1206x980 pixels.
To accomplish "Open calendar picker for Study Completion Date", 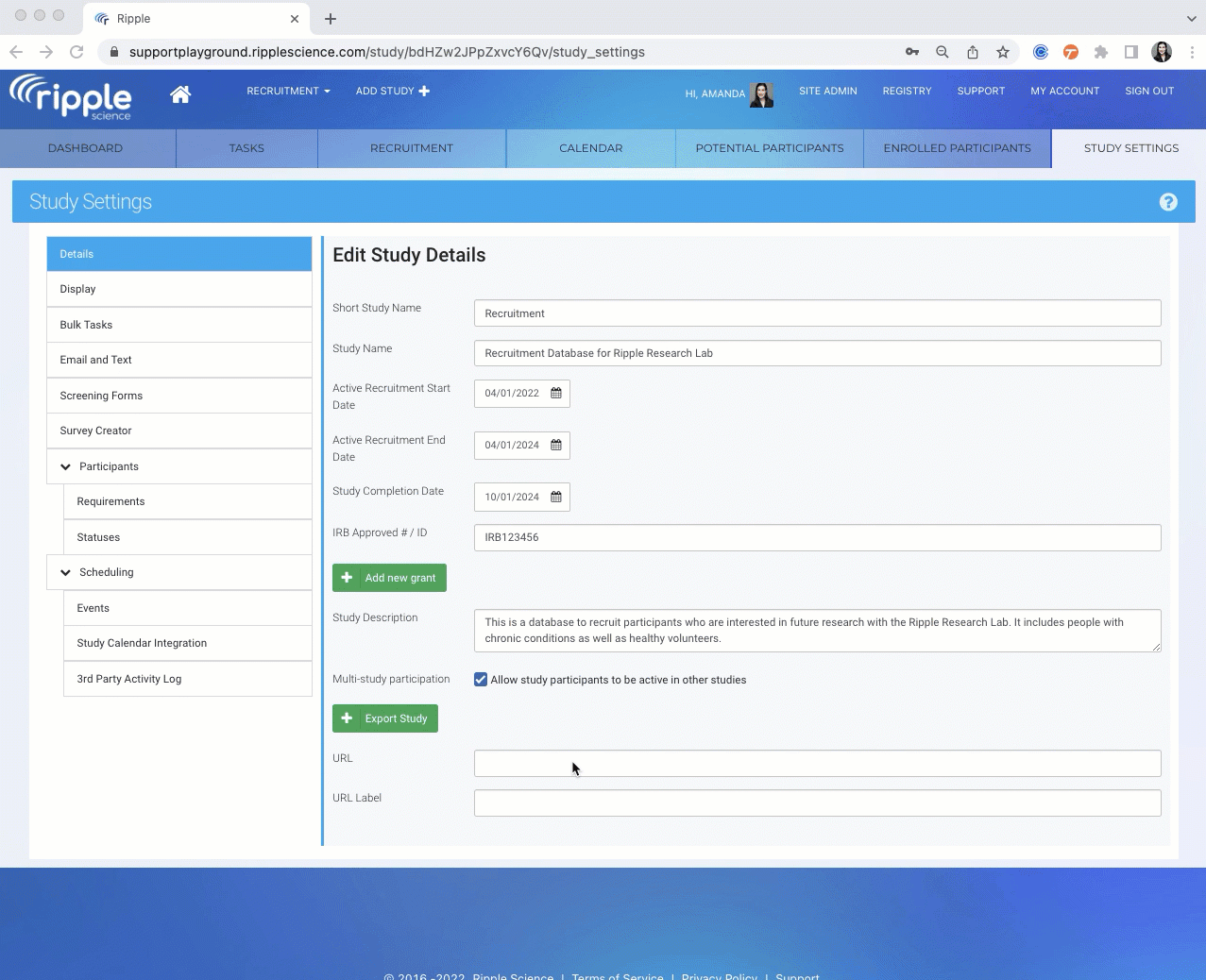I will point(556,498).
